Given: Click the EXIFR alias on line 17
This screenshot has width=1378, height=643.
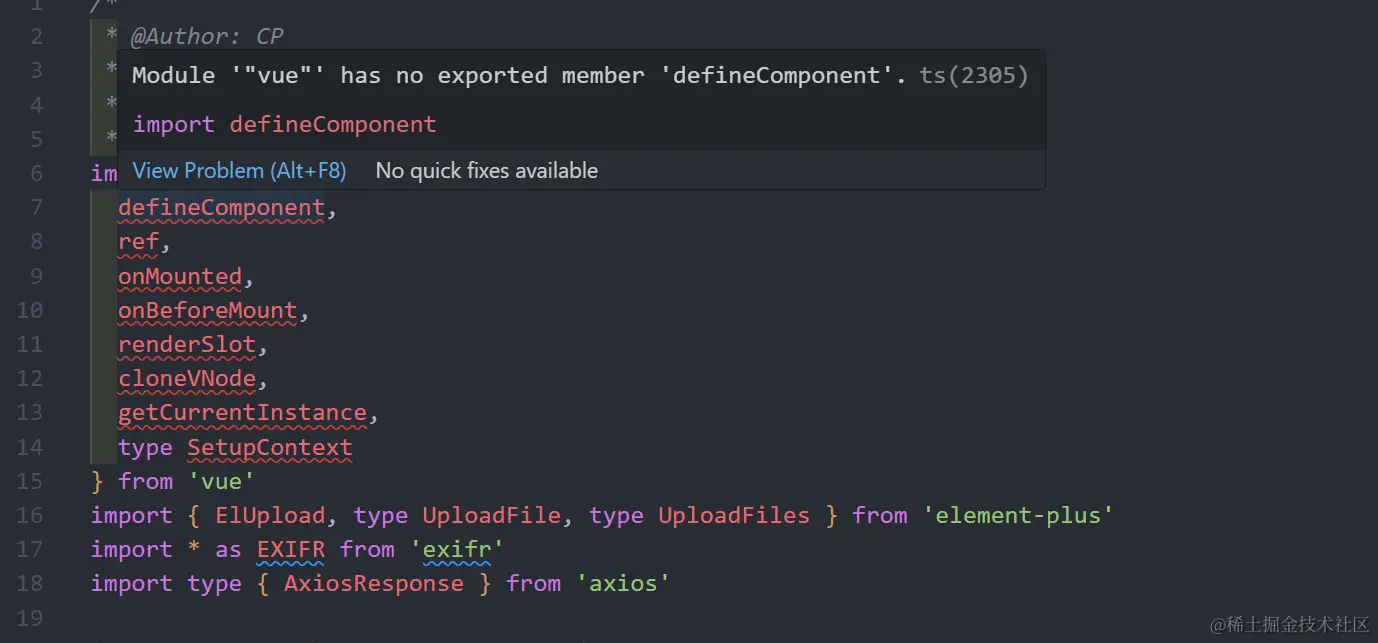Looking at the screenshot, I should (x=291, y=550).
